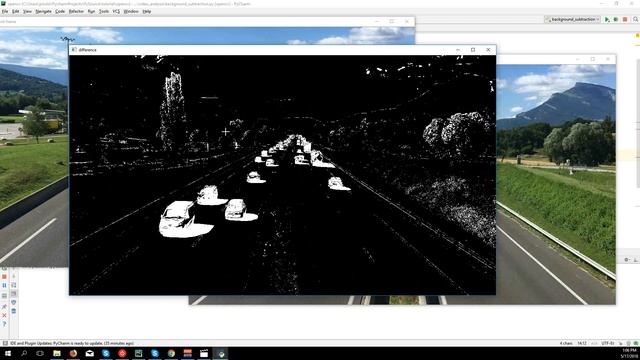Open the View menu

coord(27,11)
